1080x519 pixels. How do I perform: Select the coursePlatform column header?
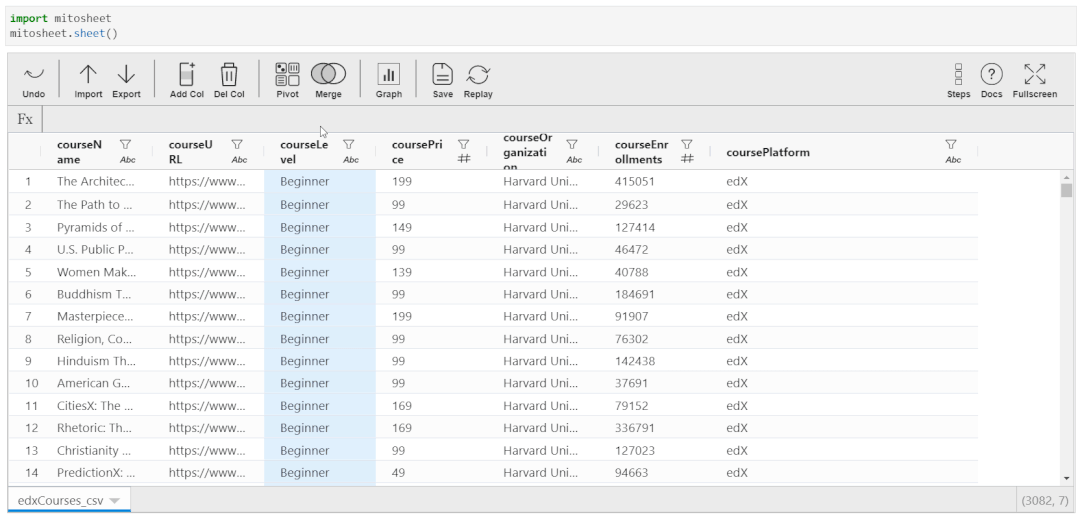[x=767, y=152]
